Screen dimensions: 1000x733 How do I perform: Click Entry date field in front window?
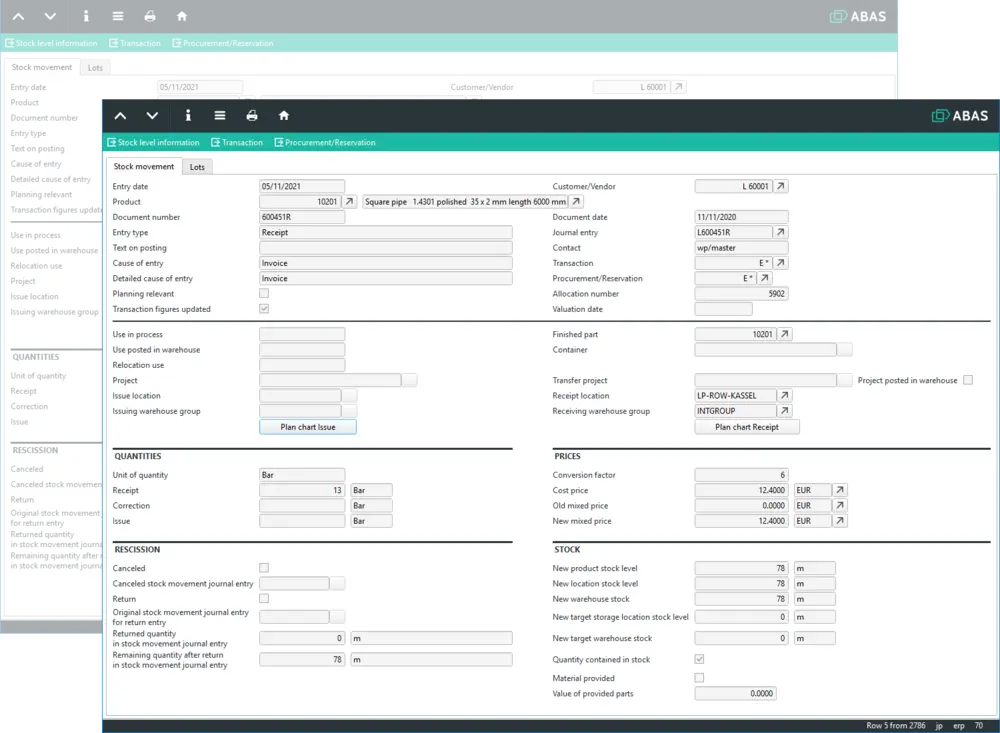coord(302,186)
